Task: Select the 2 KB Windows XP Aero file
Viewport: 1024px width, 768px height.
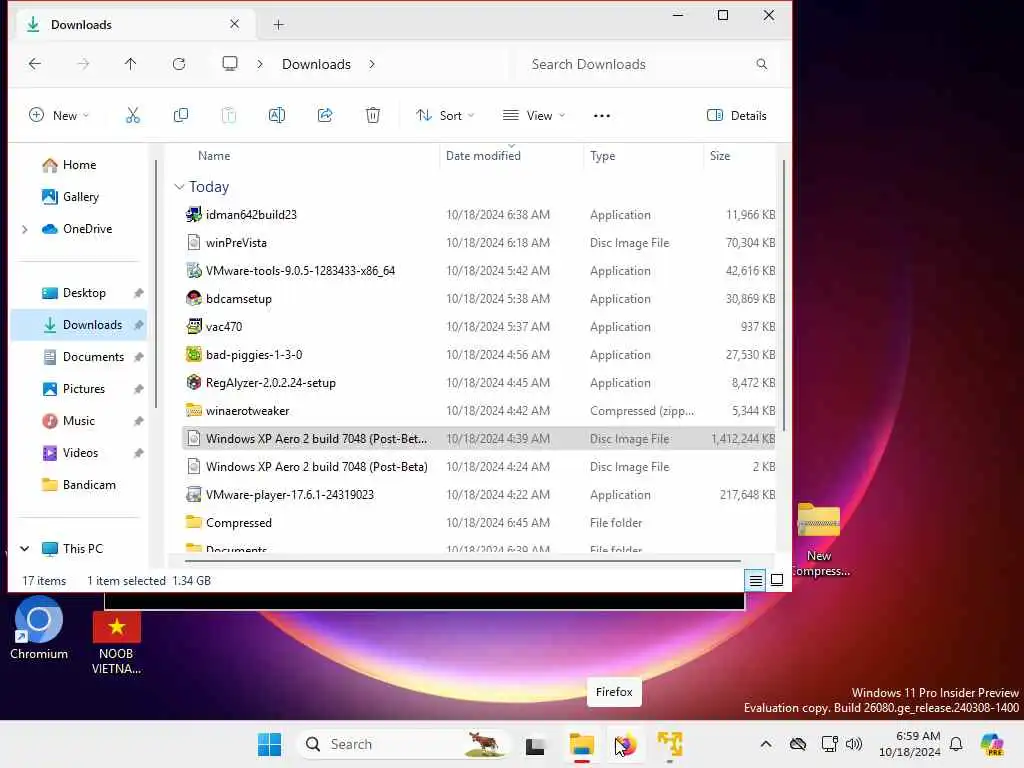Action: [478, 467]
